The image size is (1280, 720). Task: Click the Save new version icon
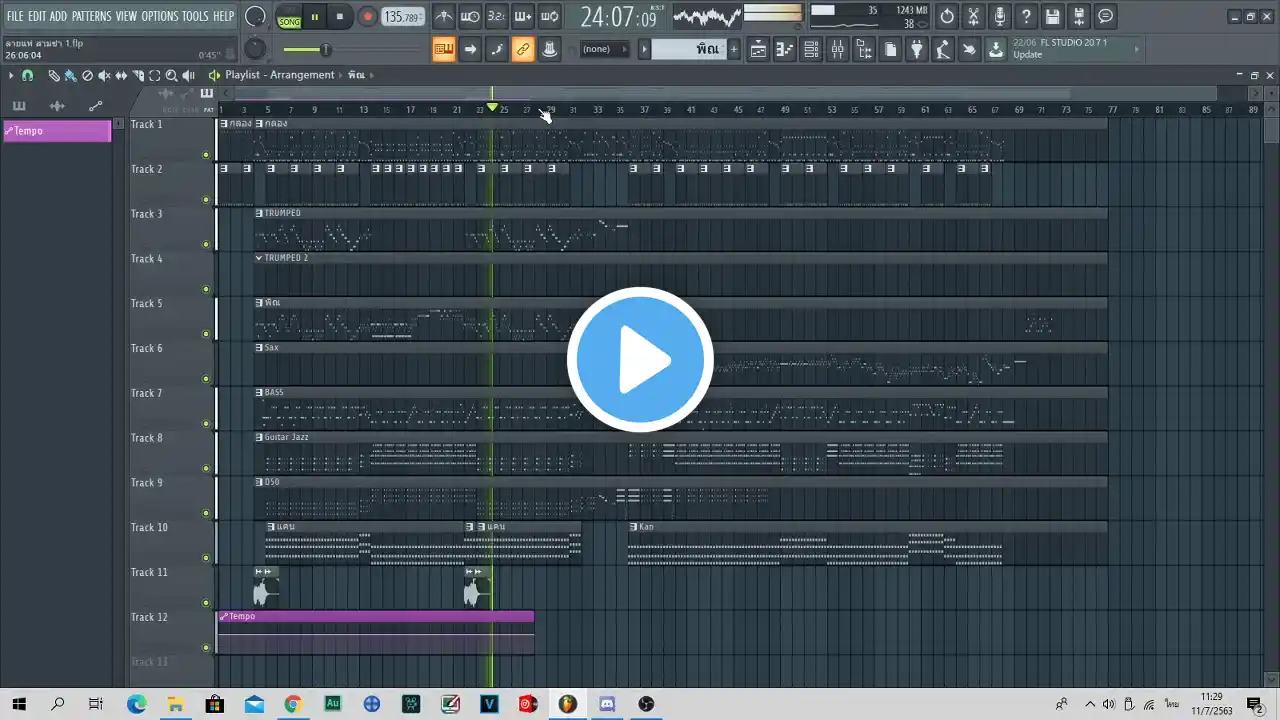click(x=1078, y=16)
